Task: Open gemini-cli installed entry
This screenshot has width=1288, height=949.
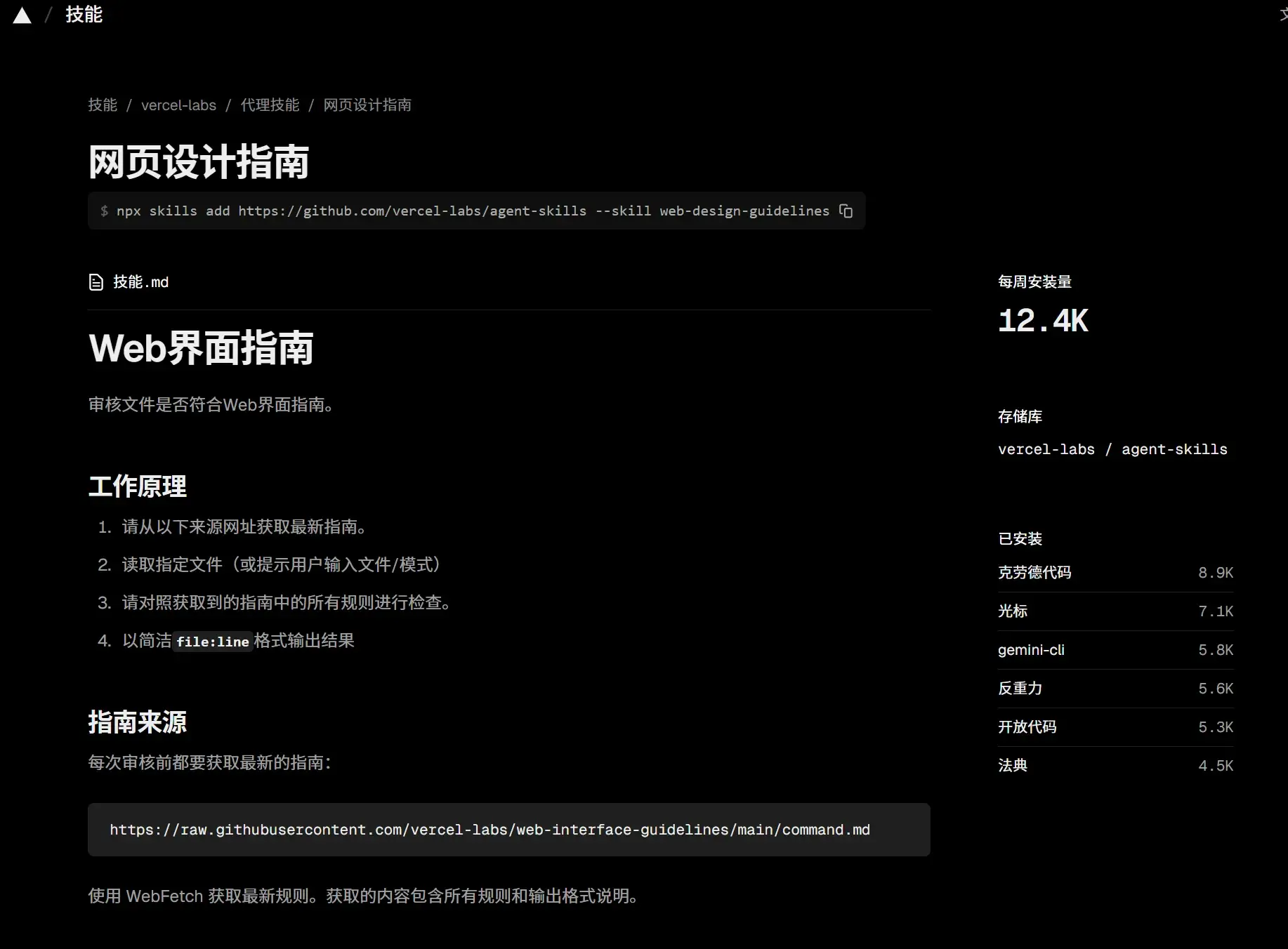Action: pyautogui.click(x=1031, y=650)
